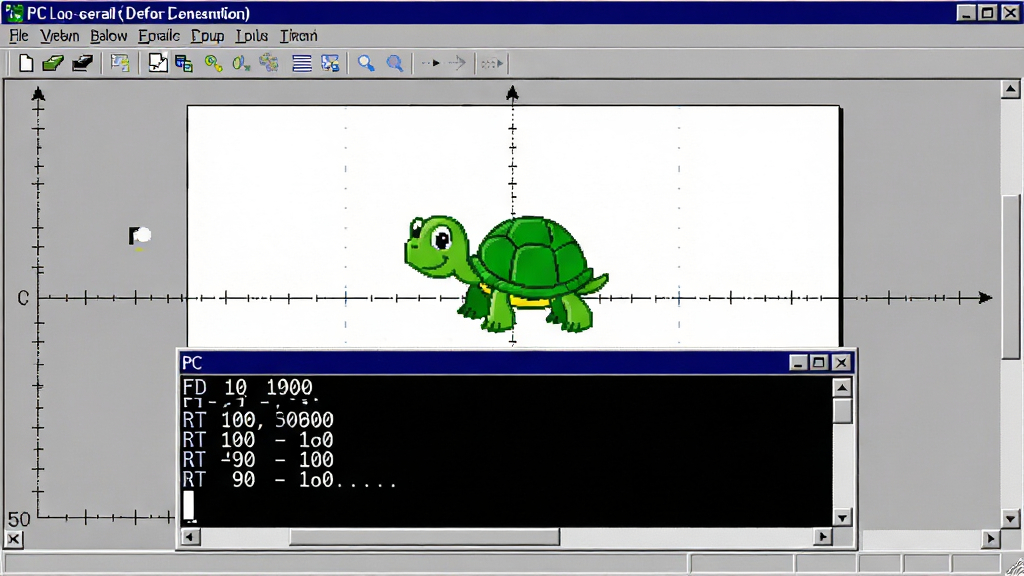Open the File menu
Image resolution: width=1024 pixels, height=576 pixels.
[19, 36]
